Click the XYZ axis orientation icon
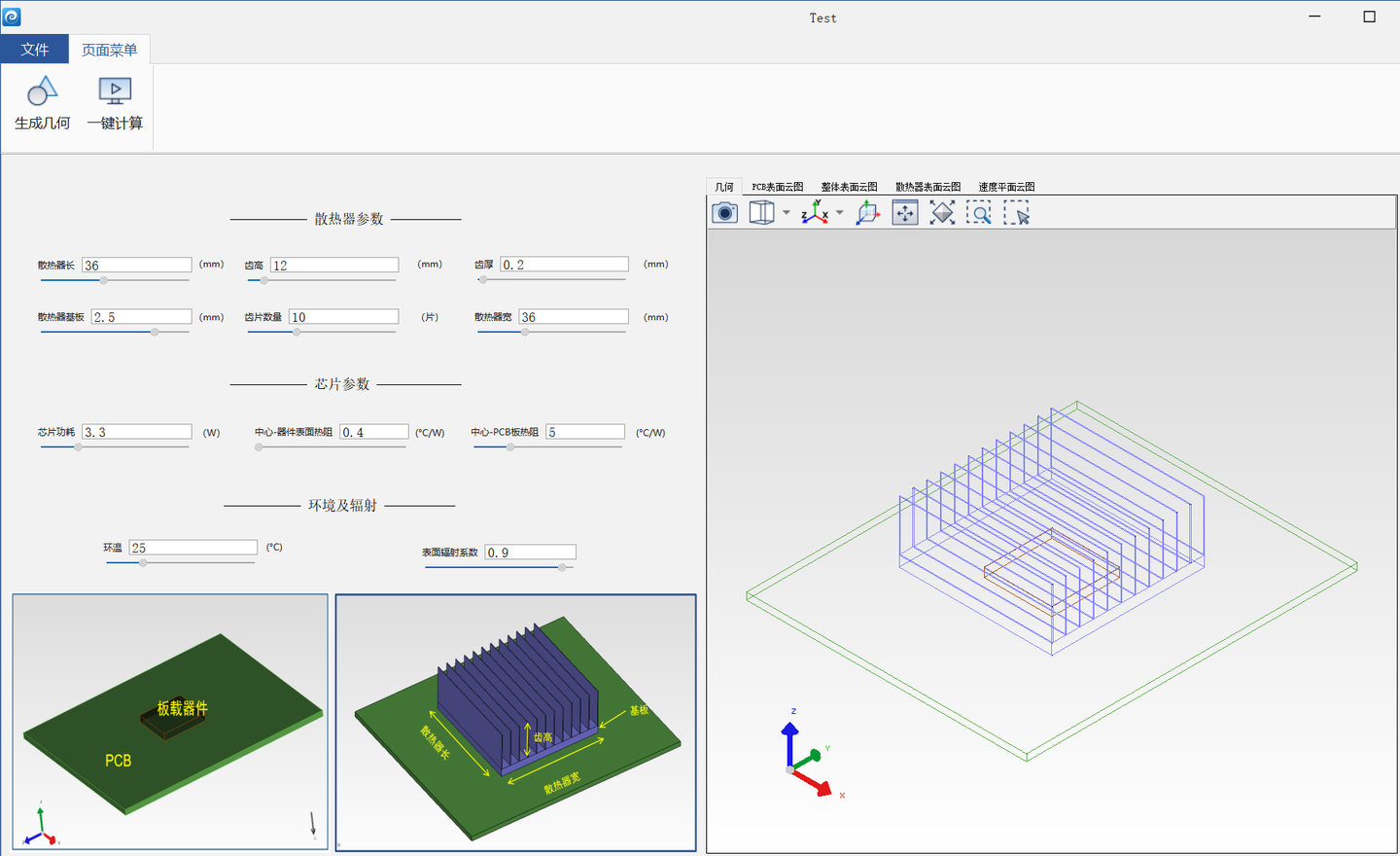The image size is (1400, 856). coord(814,213)
